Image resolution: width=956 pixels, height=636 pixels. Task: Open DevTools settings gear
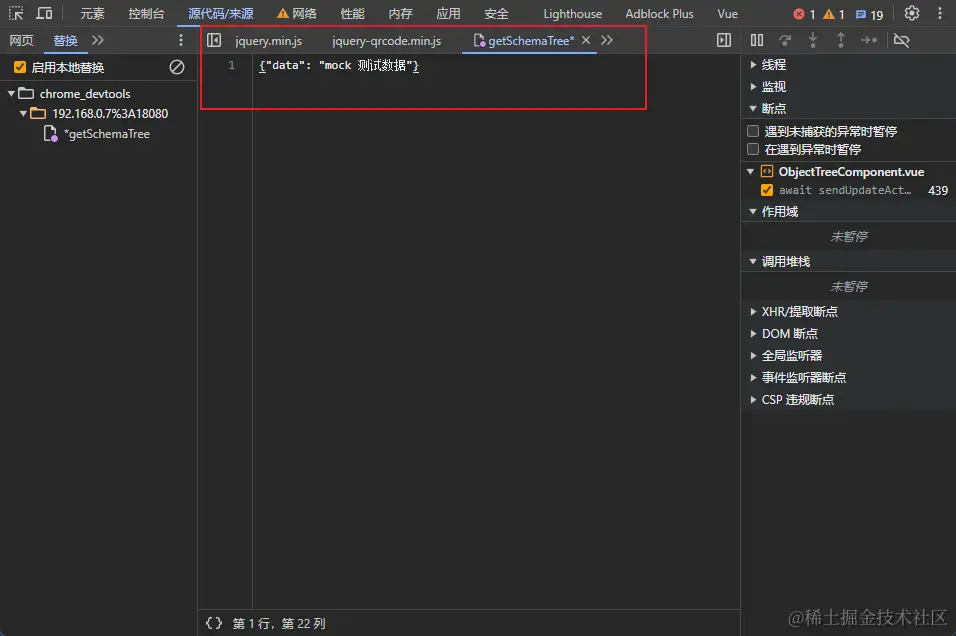[911, 14]
